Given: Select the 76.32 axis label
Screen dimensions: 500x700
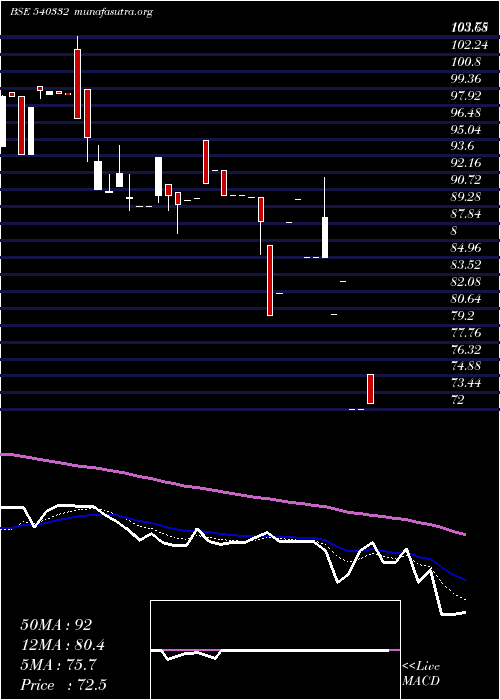Looking at the screenshot, I should (466, 349).
